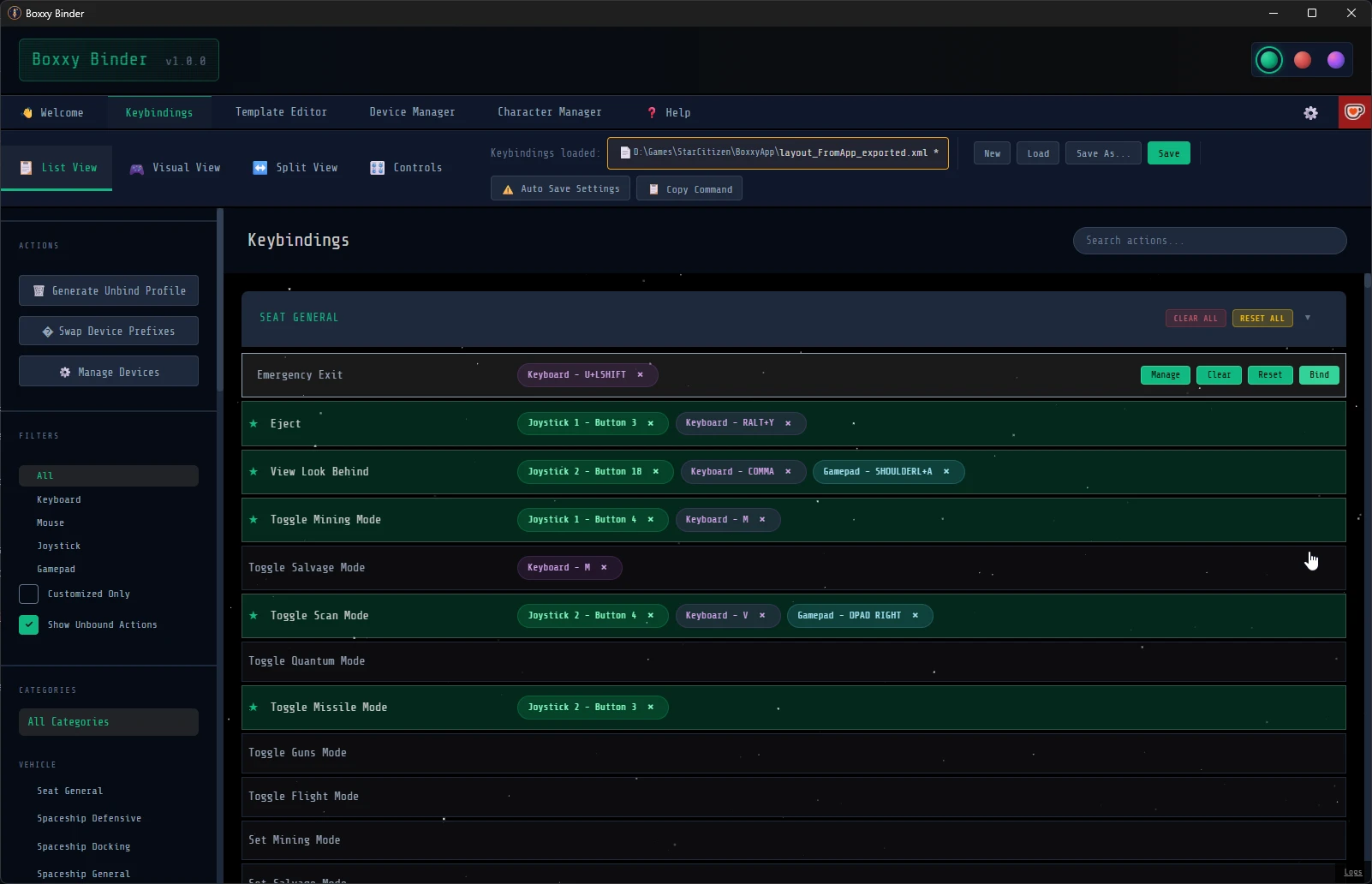Remove Keyboard M from Toggle Mining Mode

click(x=762, y=519)
